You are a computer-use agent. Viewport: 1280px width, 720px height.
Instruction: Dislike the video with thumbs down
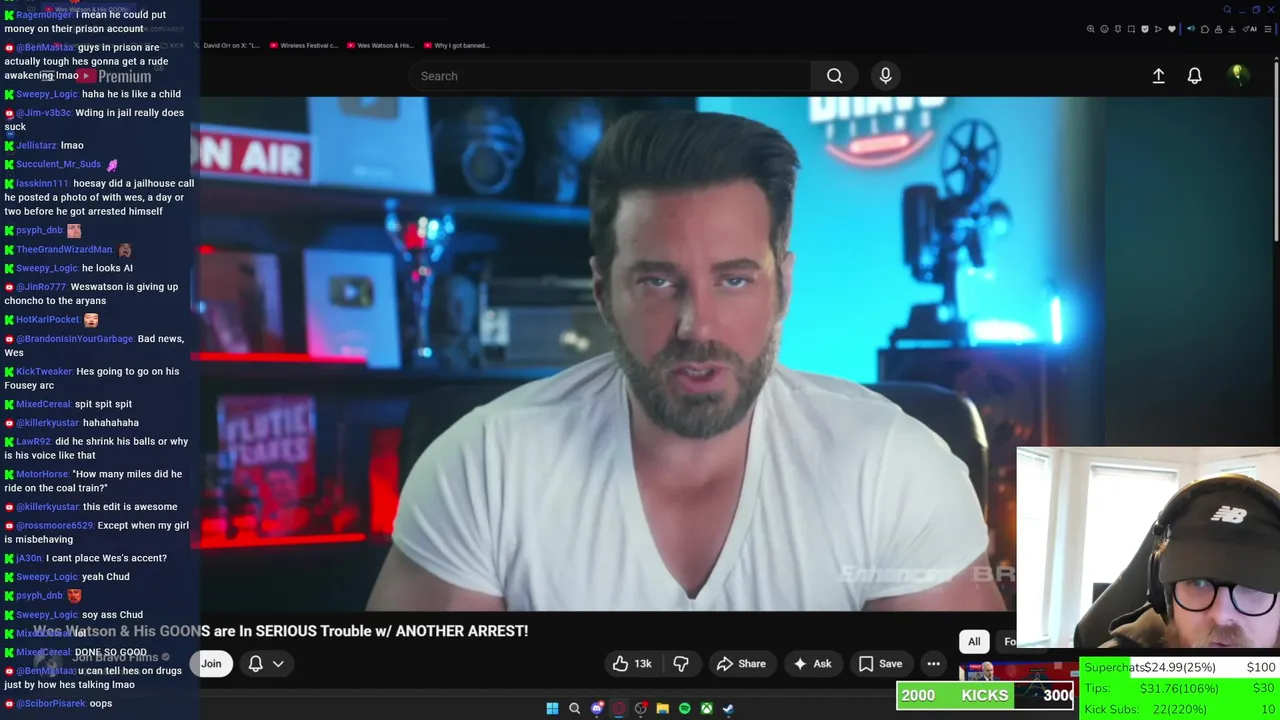point(681,663)
